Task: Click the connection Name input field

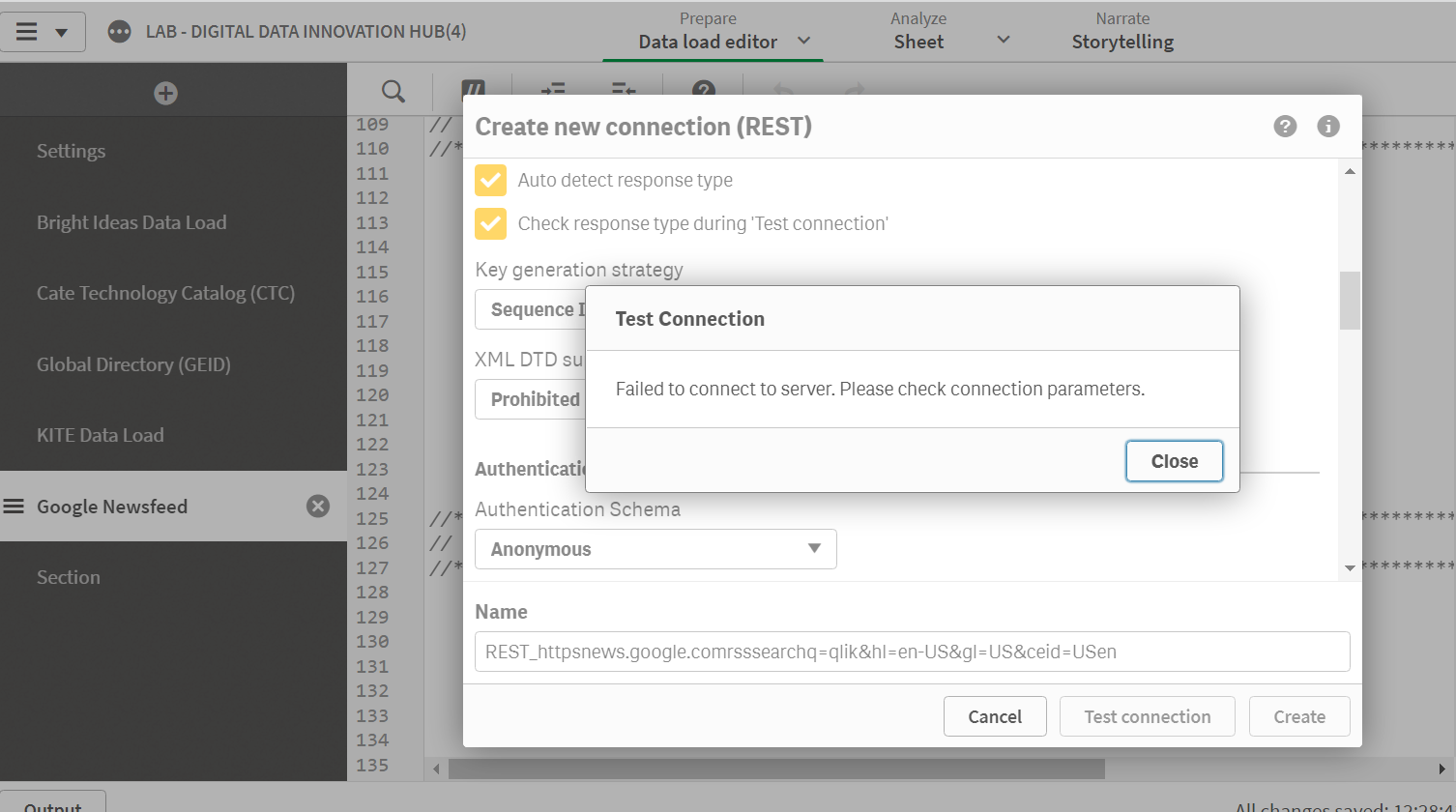Action: point(912,652)
